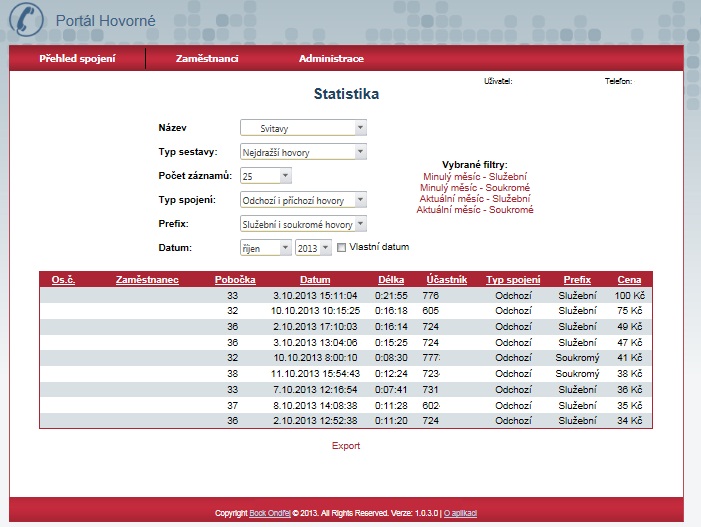Viewport: 701px width, 527px height.
Task: Click date cell 7.10.2013 12:16:54
Action: [315, 390]
